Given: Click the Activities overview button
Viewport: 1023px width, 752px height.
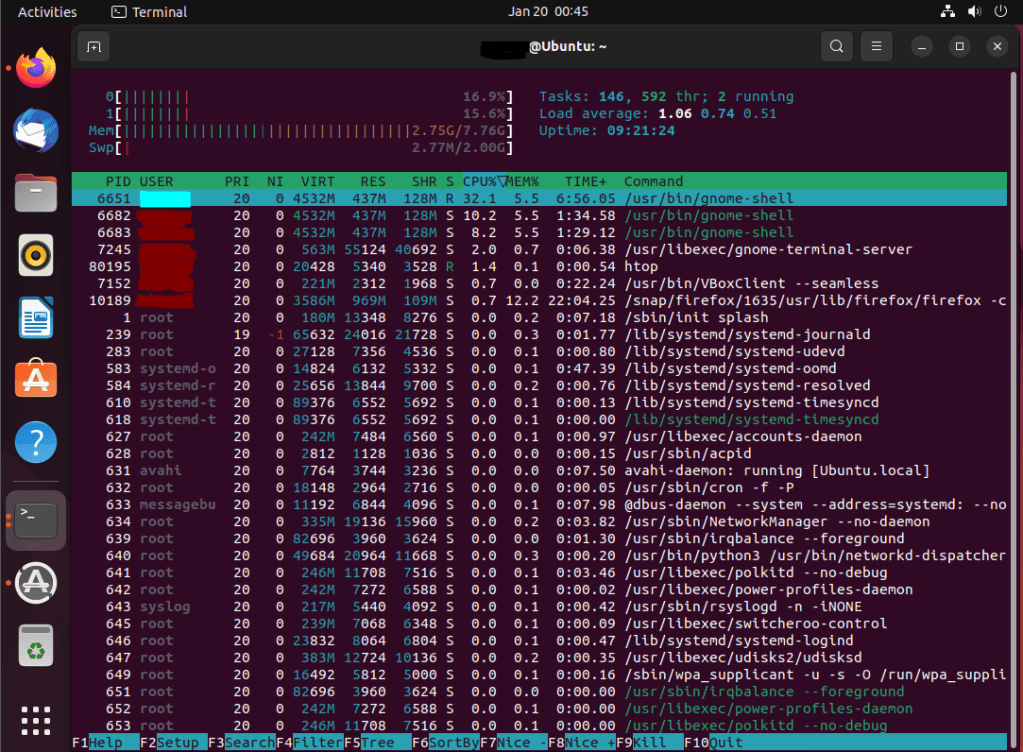Looking at the screenshot, I should 47,12.
